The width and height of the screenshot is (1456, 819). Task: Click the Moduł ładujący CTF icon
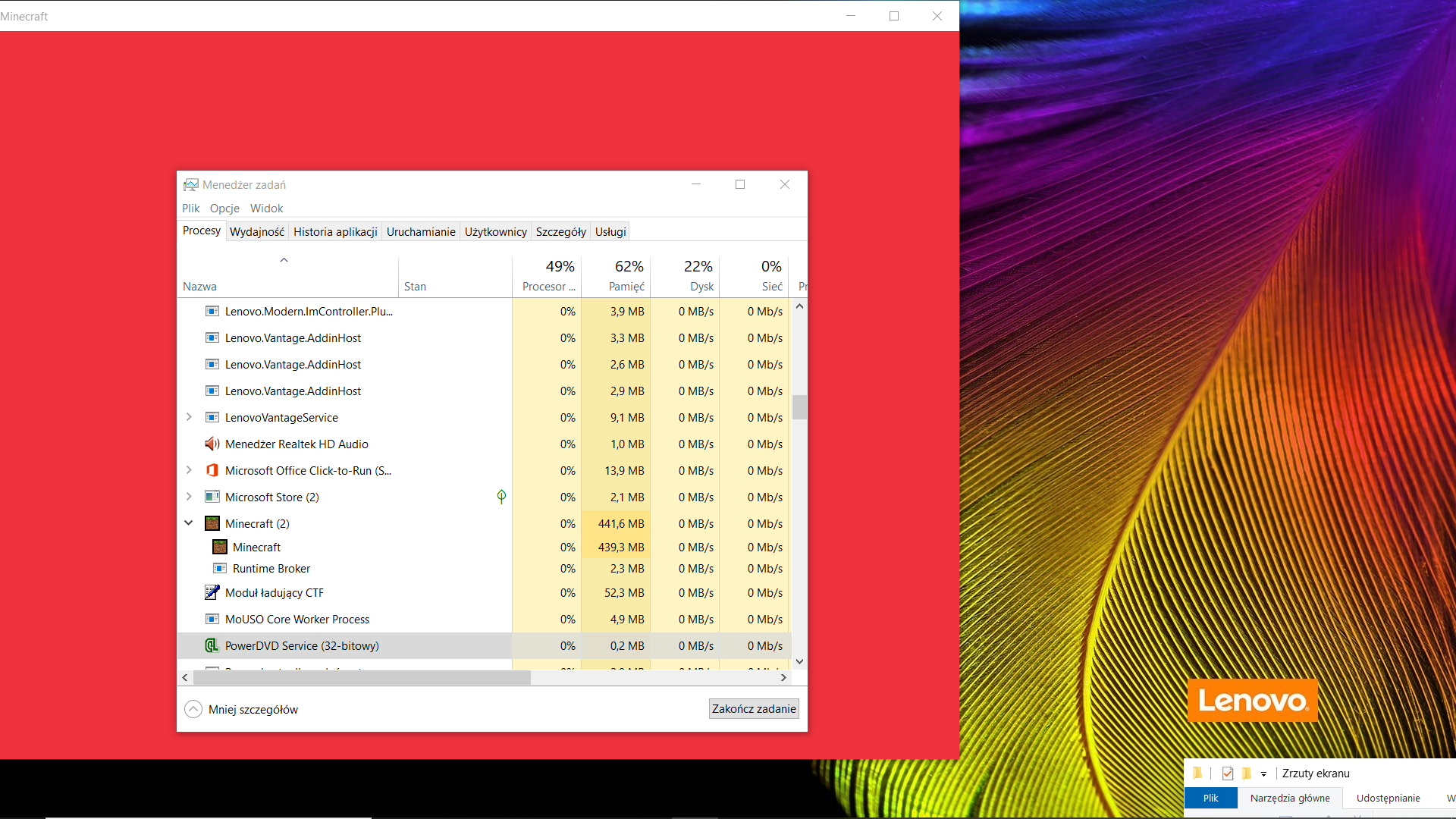click(212, 592)
